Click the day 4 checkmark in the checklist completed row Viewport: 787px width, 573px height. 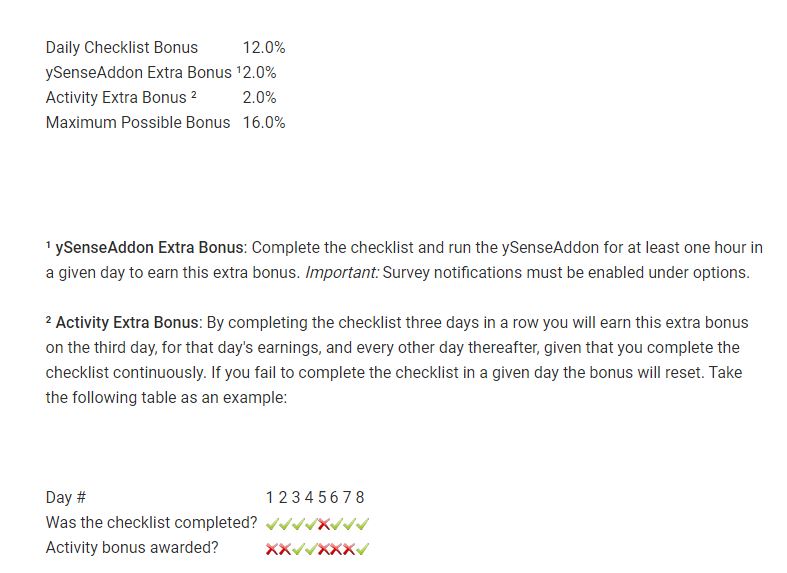click(x=311, y=523)
